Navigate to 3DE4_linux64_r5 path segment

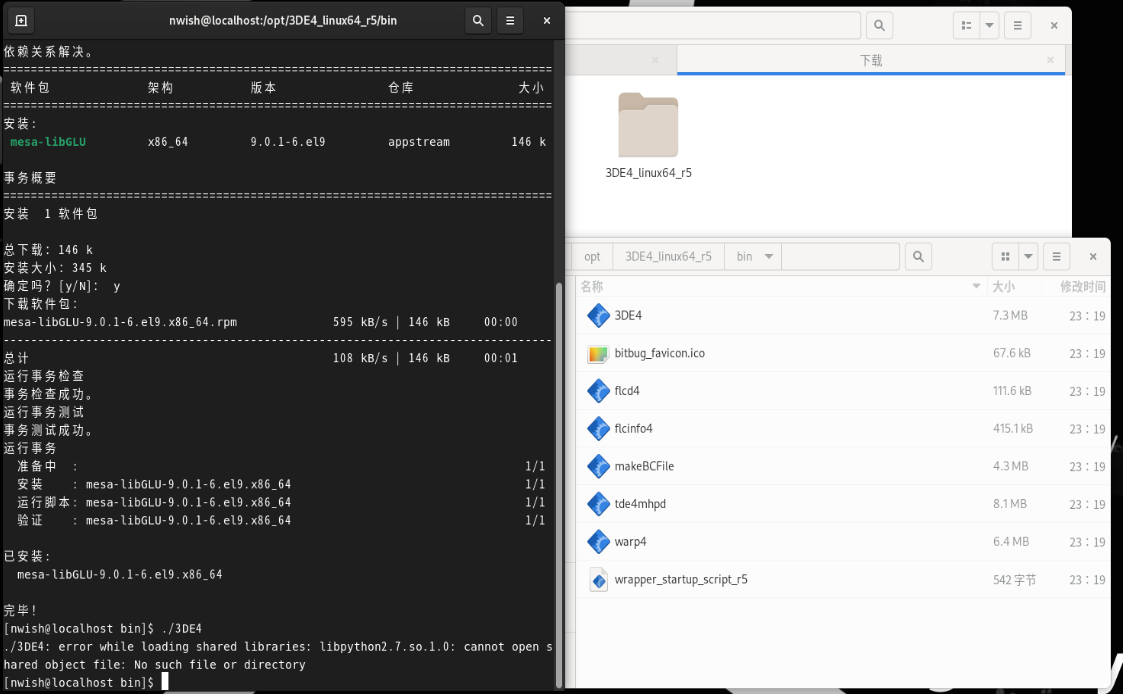(668, 257)
